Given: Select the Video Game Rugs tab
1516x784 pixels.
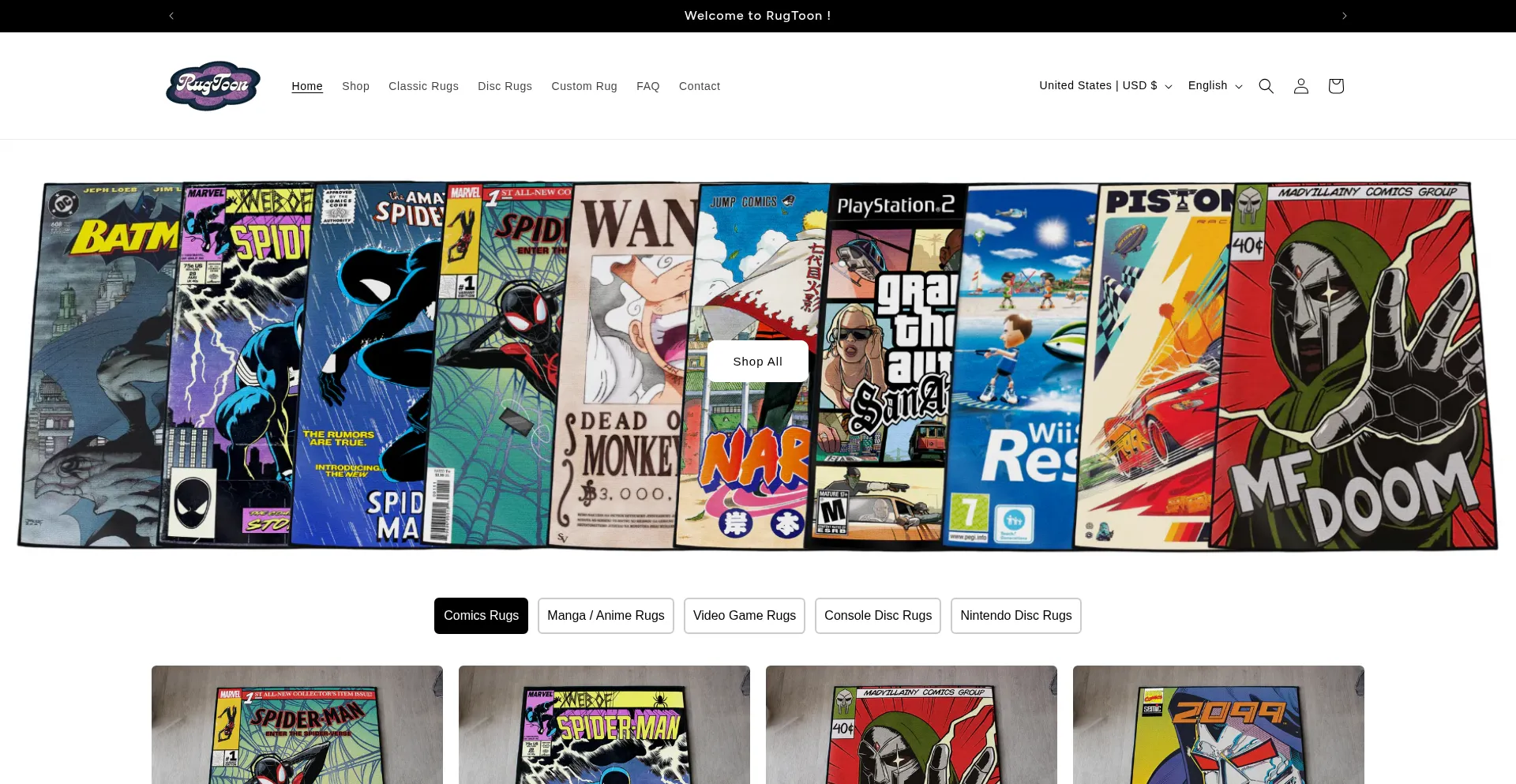Looking at the screenshot, I should click(745, 616).
